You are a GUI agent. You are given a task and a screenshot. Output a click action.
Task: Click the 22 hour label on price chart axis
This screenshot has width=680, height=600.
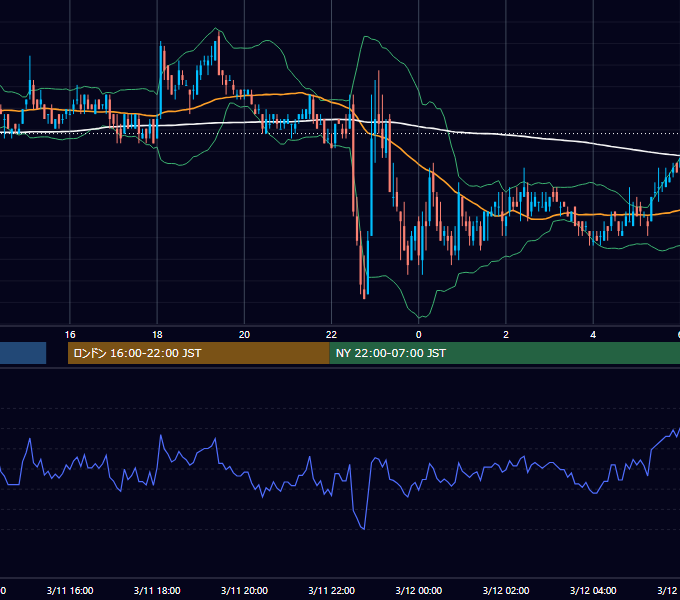pyautogui.click(x=331, y=335)
